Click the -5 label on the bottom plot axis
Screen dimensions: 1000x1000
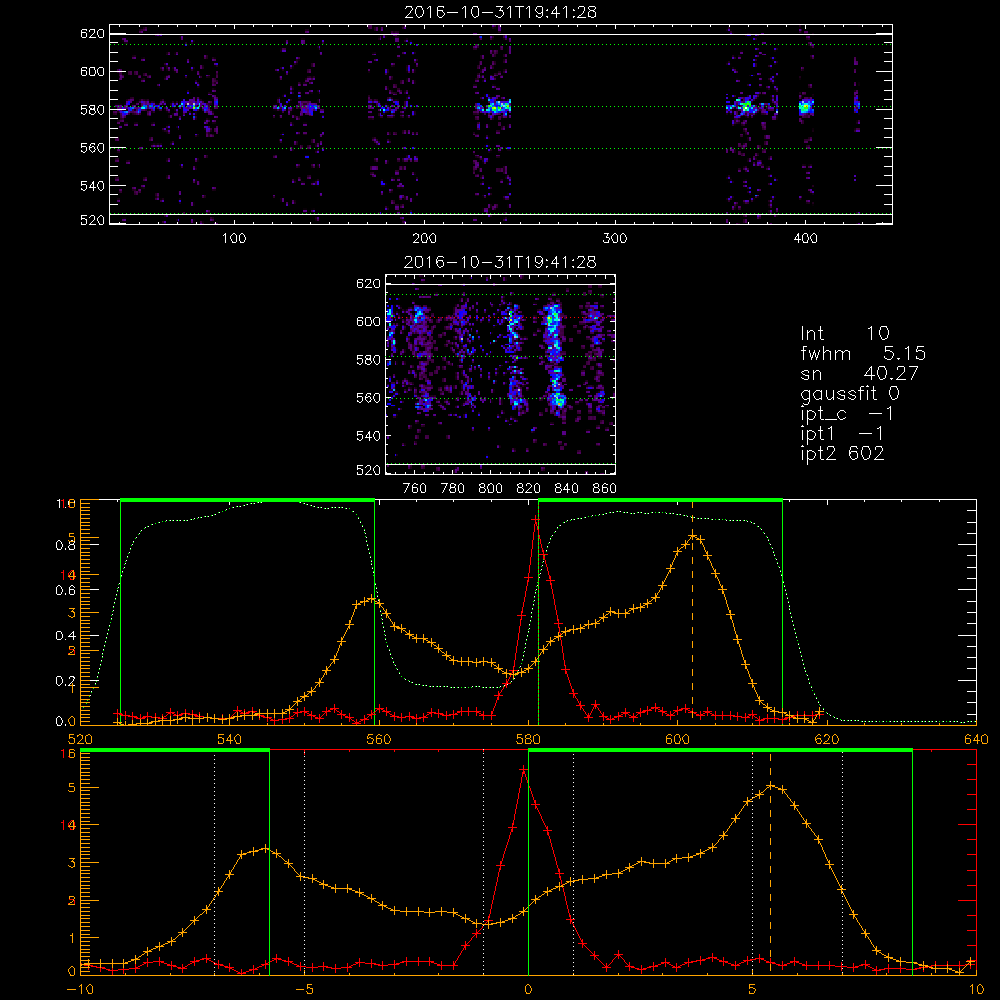304,990
